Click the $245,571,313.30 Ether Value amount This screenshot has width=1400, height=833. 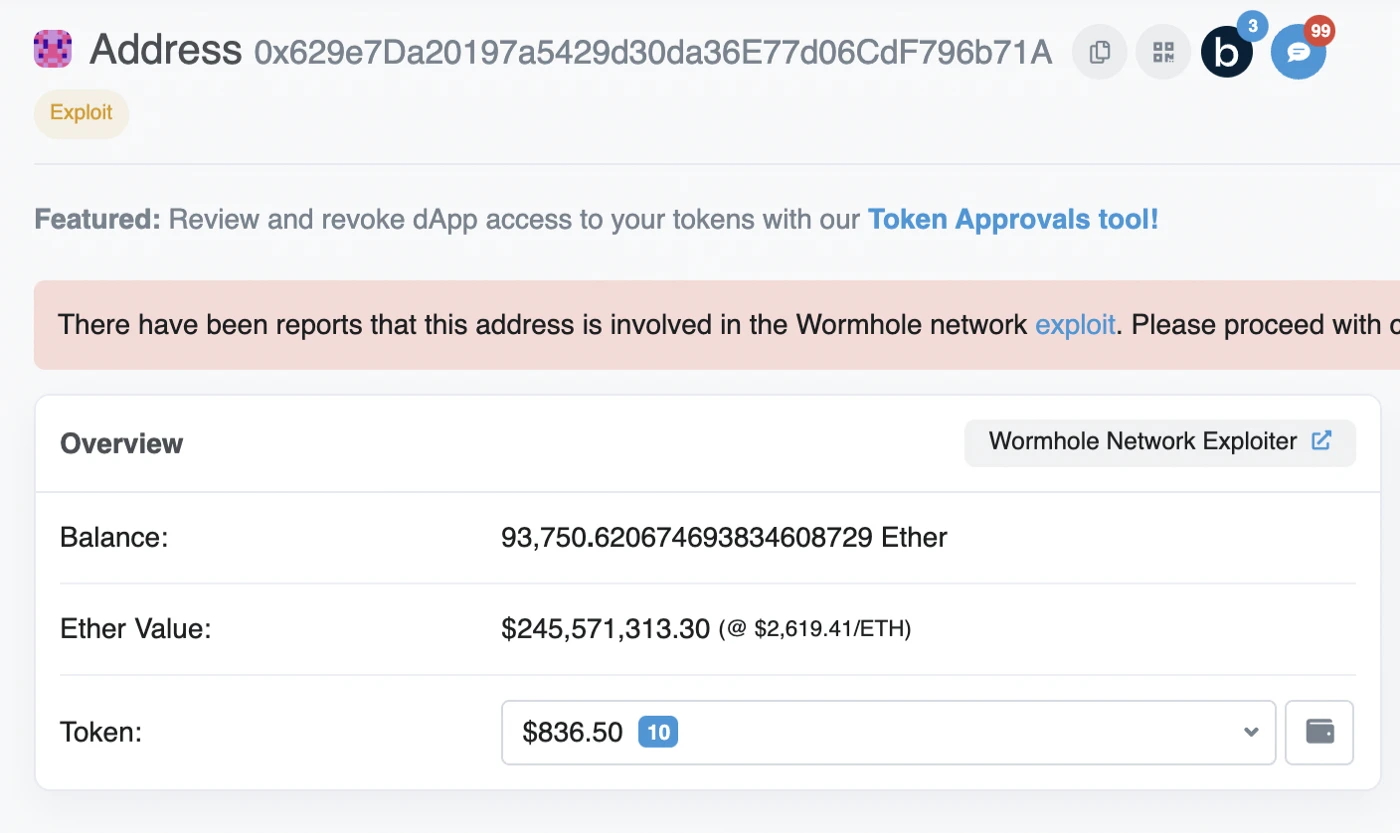pos(606,629)
